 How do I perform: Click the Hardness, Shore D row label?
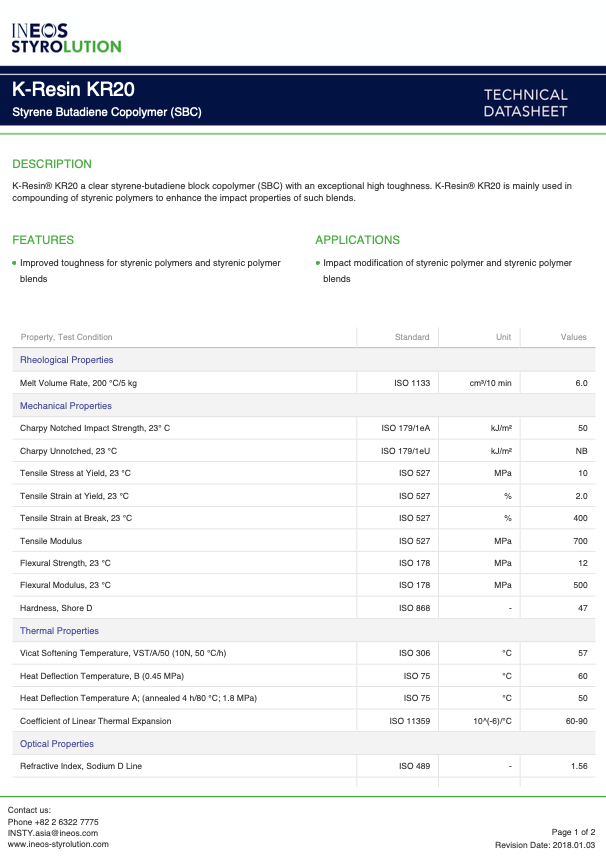coord(56,608)
